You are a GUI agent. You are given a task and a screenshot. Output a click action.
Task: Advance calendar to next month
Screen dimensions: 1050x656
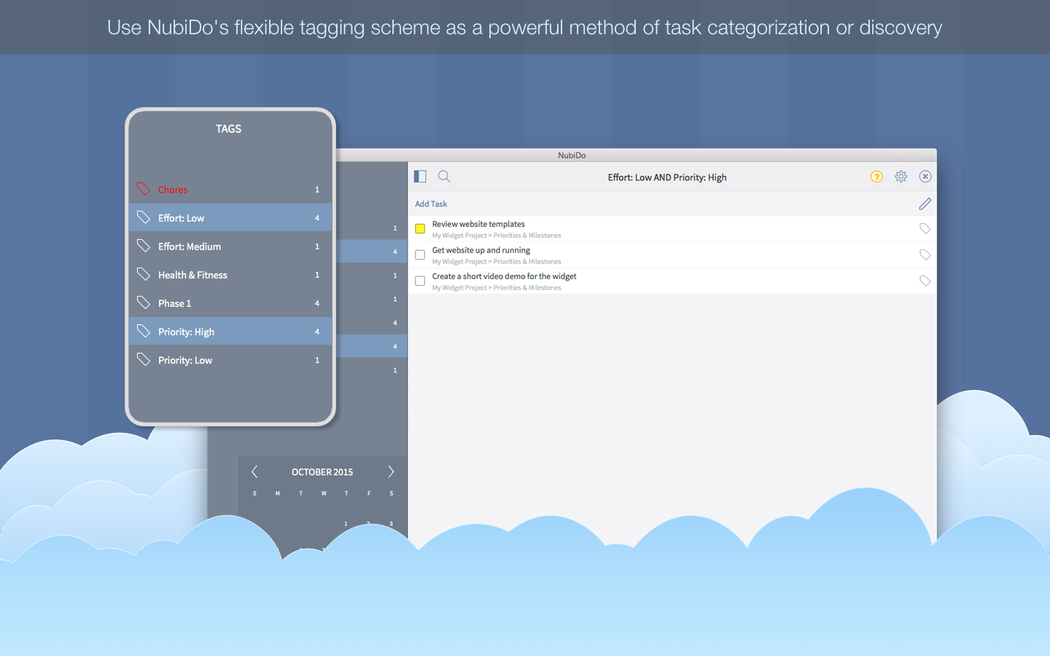coord(391,472)
